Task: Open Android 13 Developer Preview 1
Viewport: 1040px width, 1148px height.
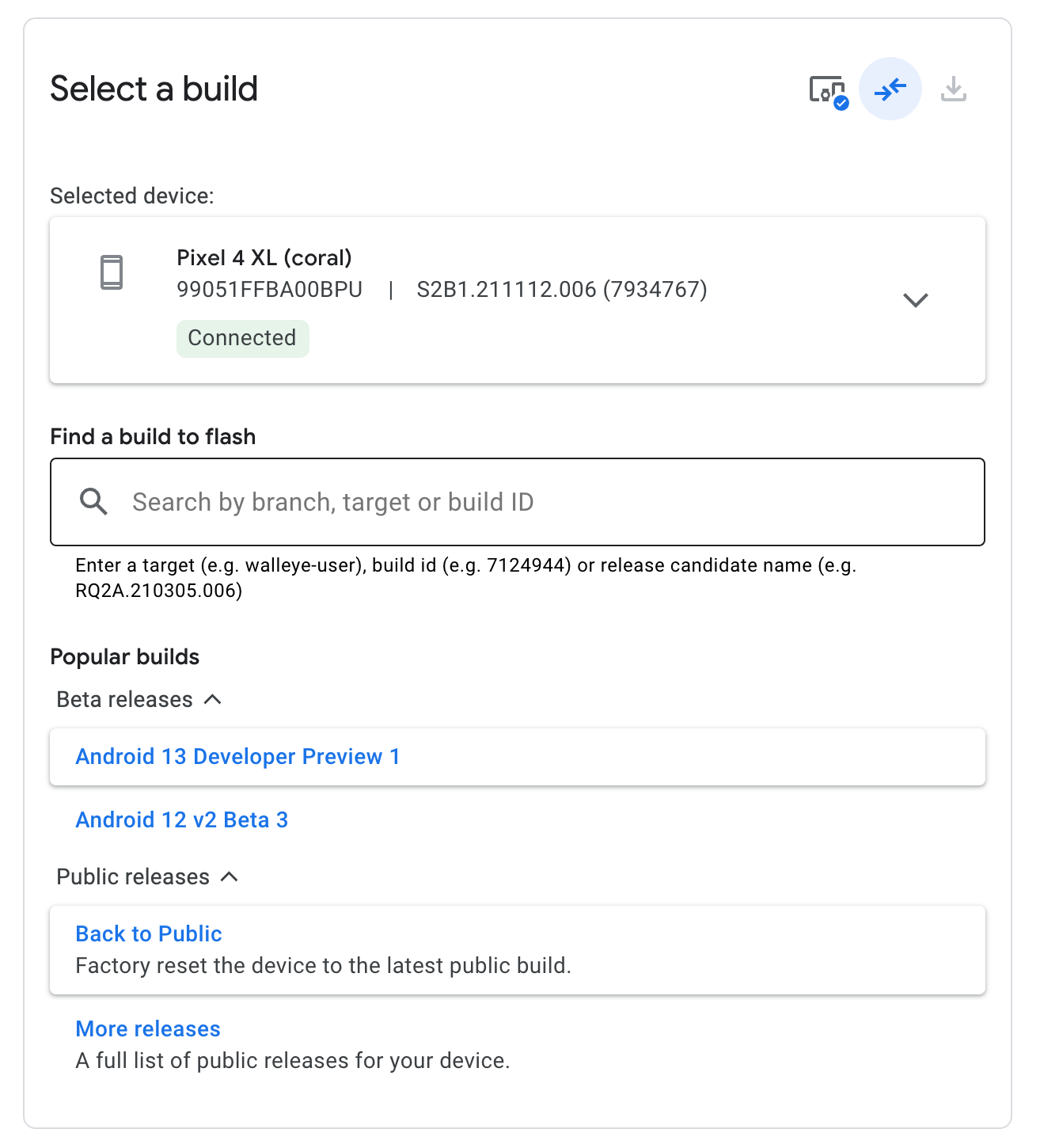Action: (x=238, y=757)
